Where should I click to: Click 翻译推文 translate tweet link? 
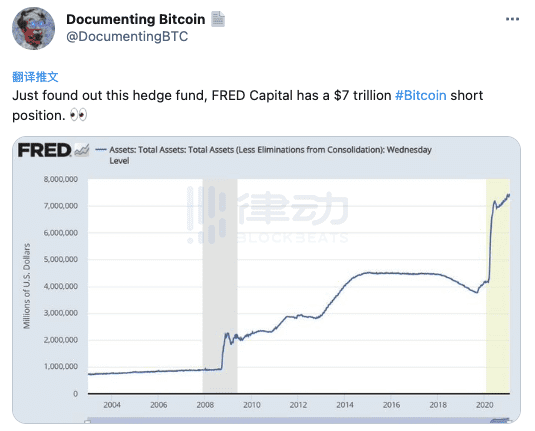35,77
